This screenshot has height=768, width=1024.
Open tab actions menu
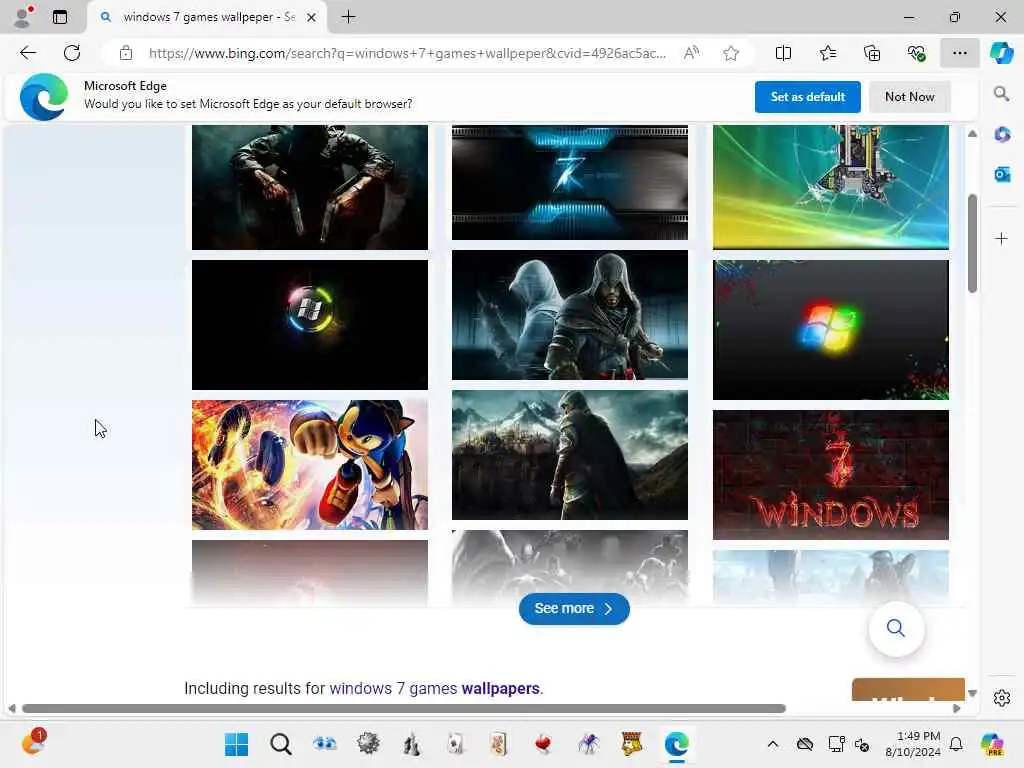[x=60, y=17]
